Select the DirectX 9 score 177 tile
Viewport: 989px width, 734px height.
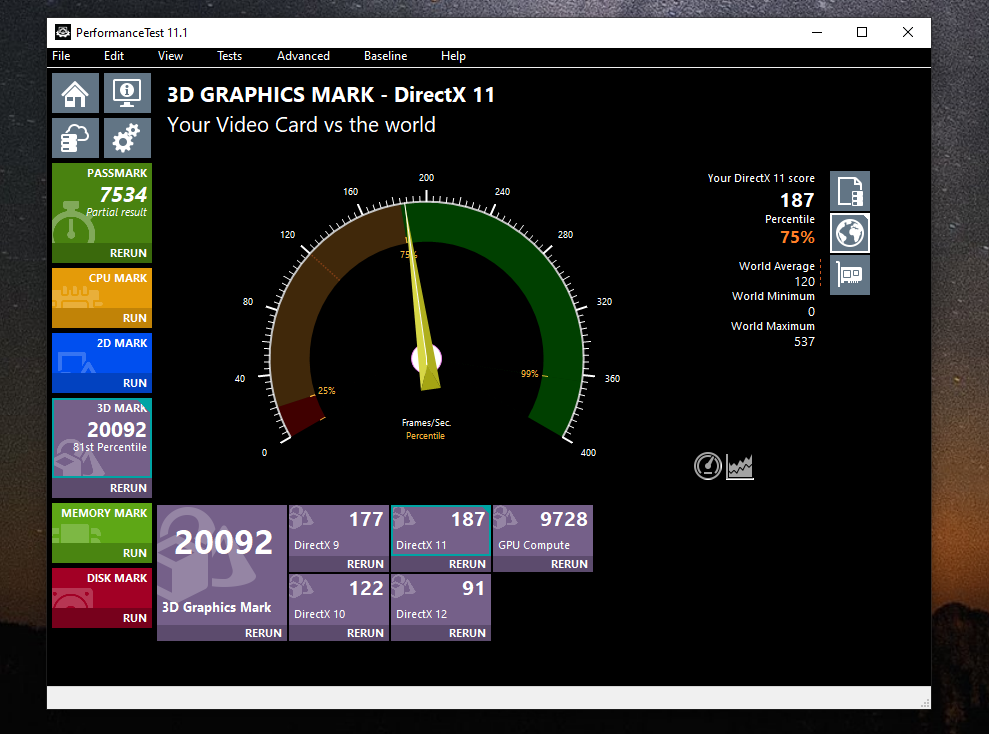[339, 531]
